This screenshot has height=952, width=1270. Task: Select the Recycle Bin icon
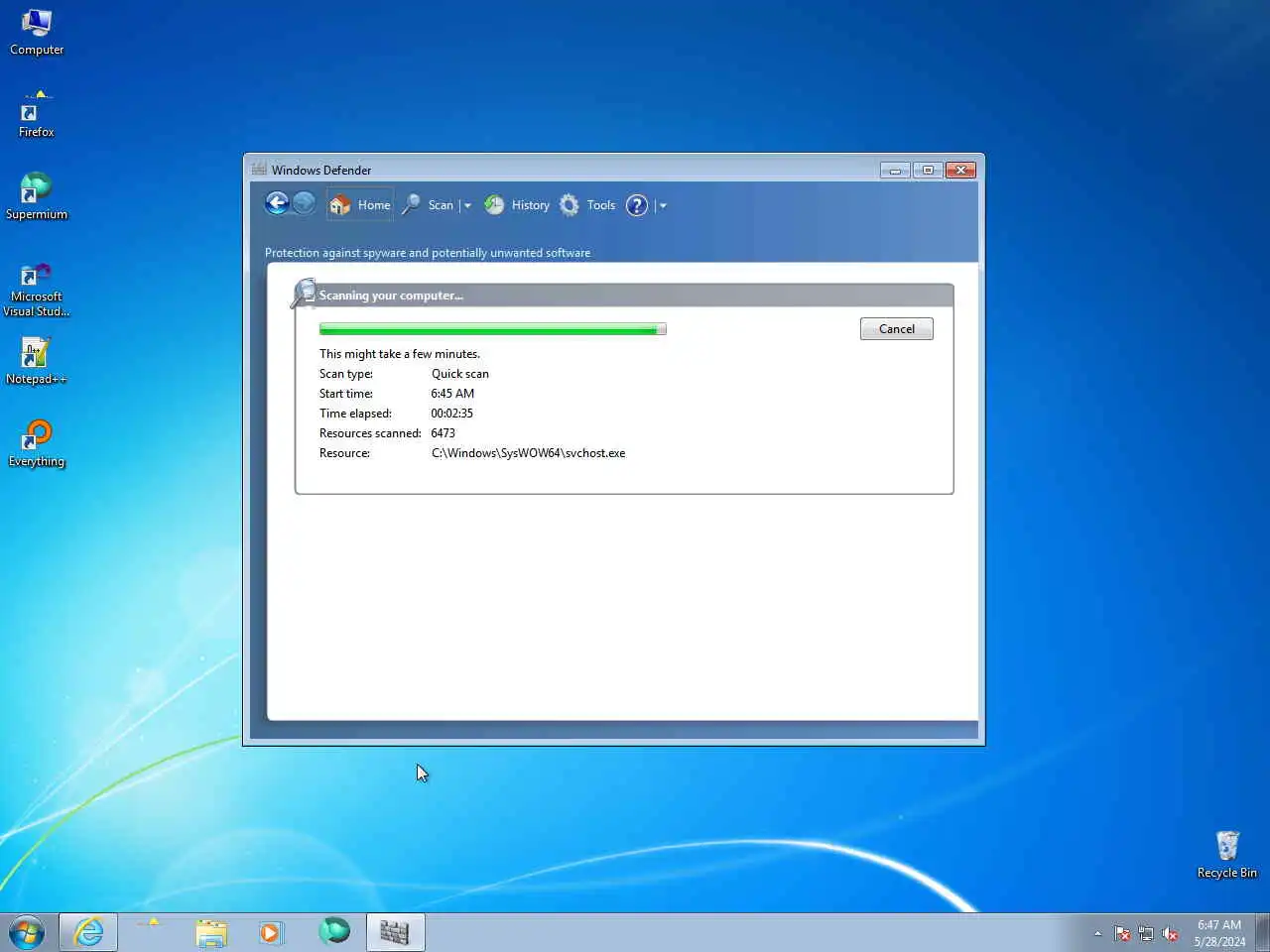click(1227, 855)
